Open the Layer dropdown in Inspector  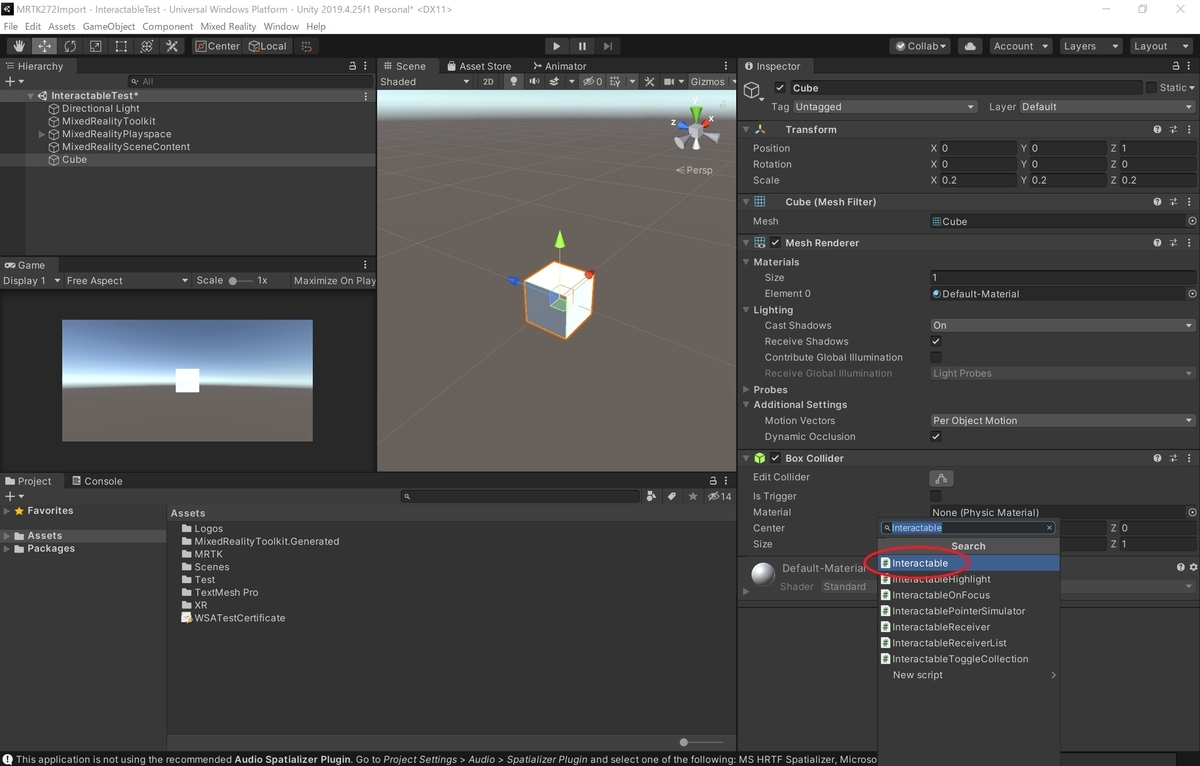(x=1107, y=107)
